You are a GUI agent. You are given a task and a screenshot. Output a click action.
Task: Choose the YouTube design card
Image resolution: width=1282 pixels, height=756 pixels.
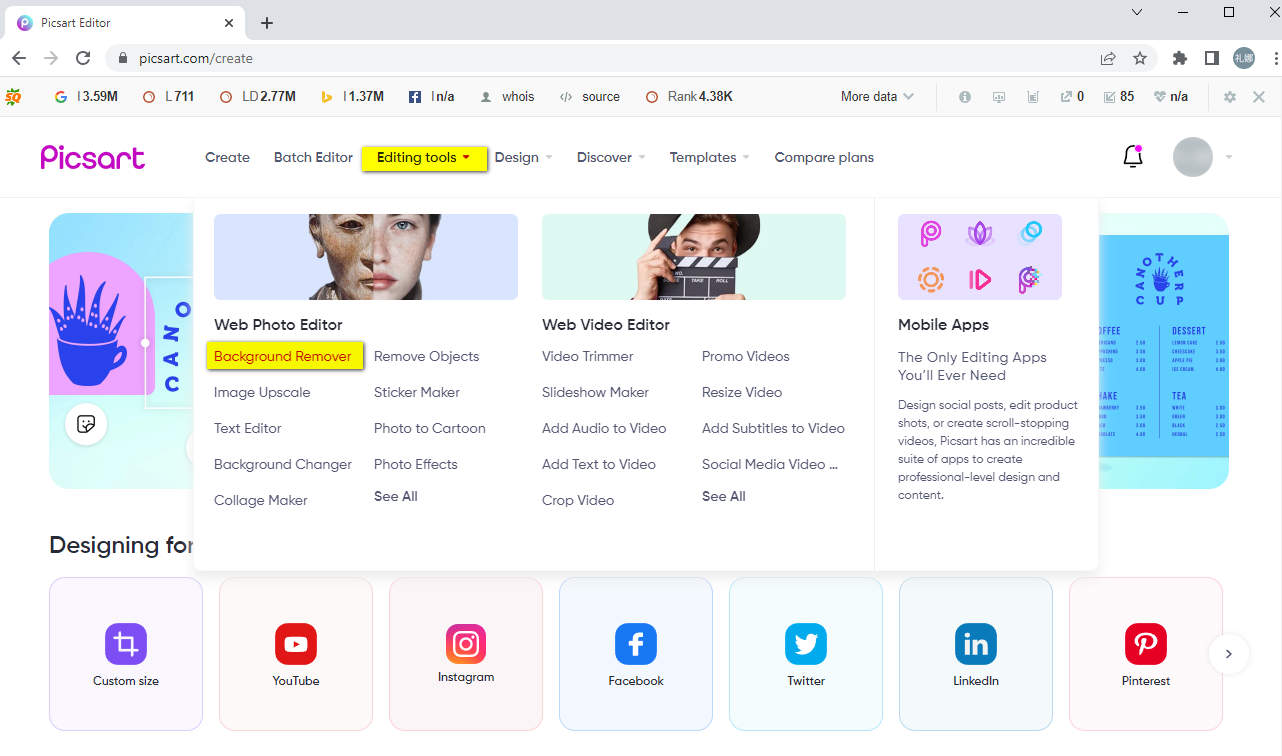coord(296,654)
